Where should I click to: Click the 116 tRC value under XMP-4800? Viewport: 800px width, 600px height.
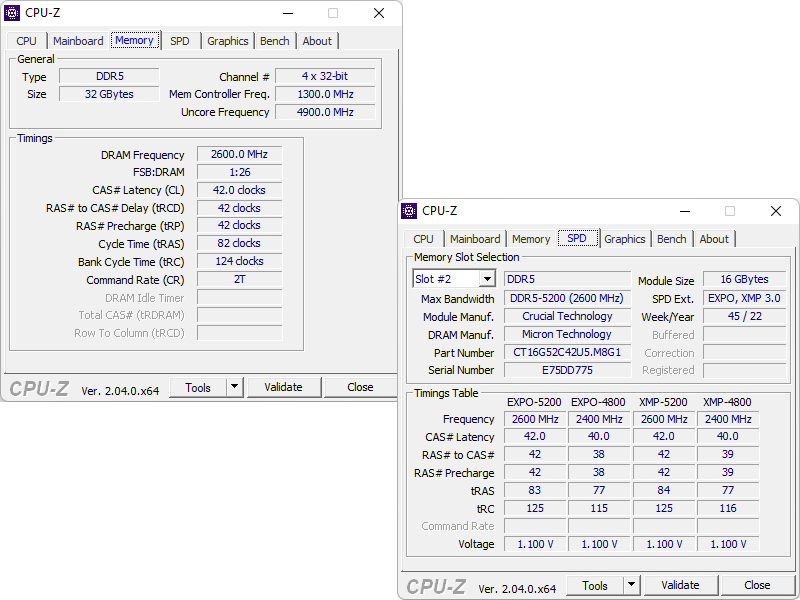click(728, 508)
